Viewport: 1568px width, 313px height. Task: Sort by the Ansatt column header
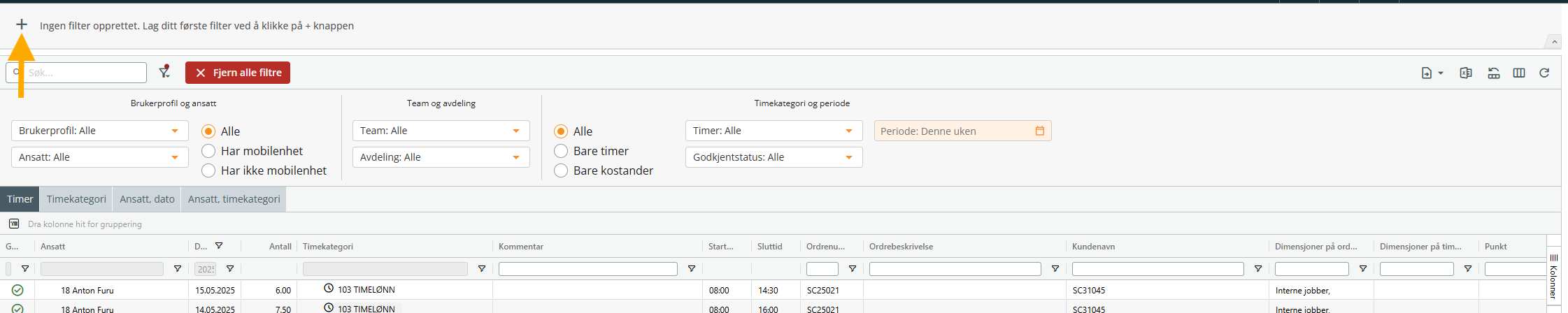[53, 247]
